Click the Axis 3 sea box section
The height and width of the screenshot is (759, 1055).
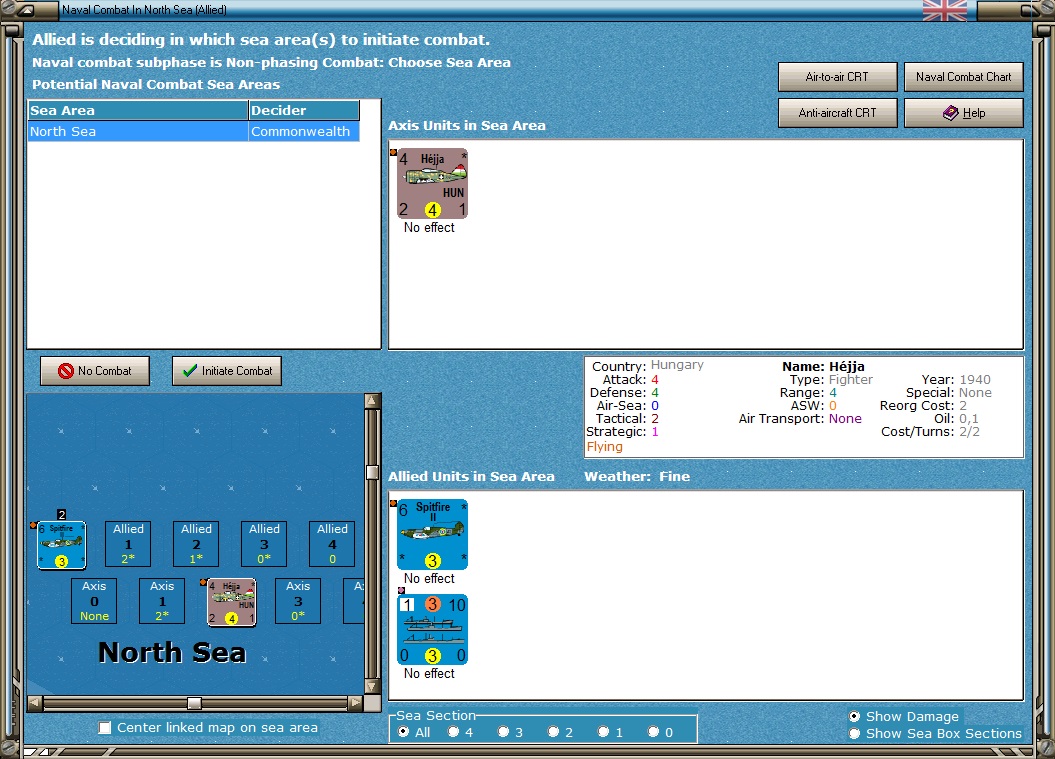[x=298, y=601]
